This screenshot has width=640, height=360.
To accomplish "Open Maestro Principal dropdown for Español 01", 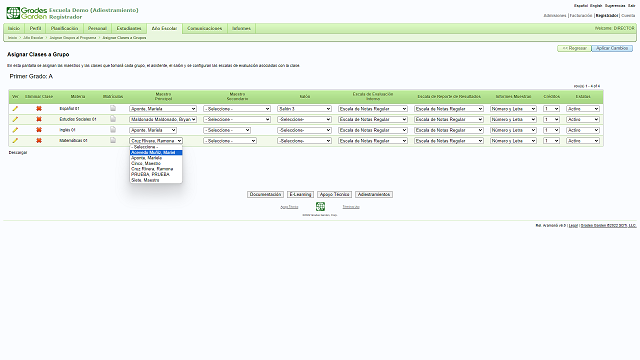I will [163, 109].
